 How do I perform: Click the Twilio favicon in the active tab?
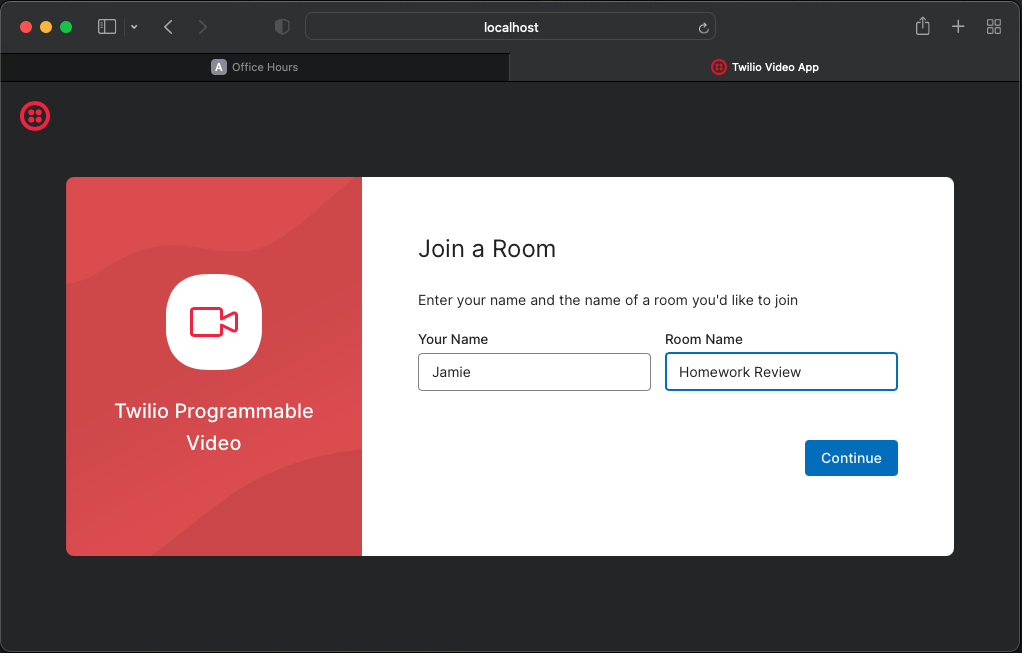[x=719, y=67]
